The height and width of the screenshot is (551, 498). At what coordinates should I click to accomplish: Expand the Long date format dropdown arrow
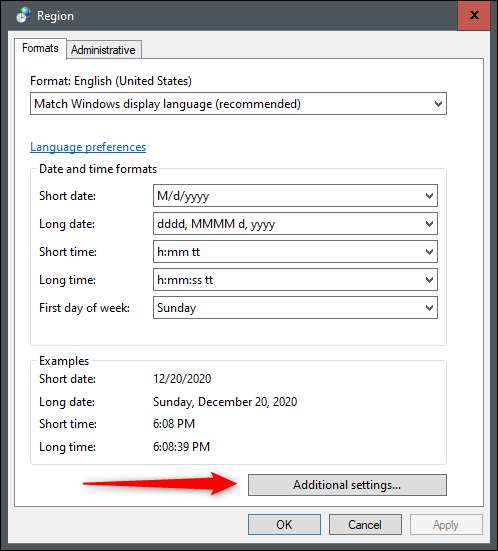tap(429, 223)
